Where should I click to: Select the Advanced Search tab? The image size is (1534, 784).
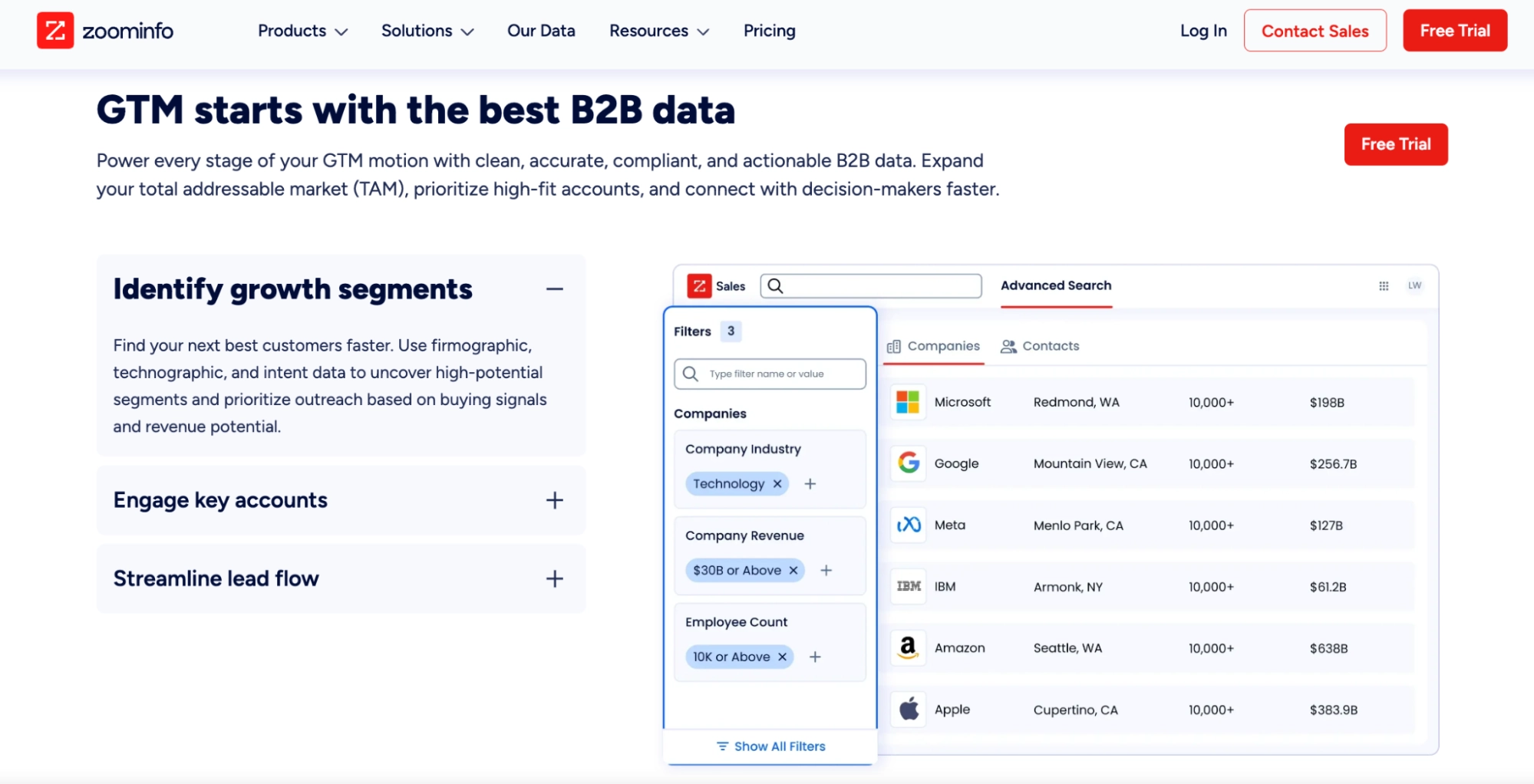tap(1056, 286)
